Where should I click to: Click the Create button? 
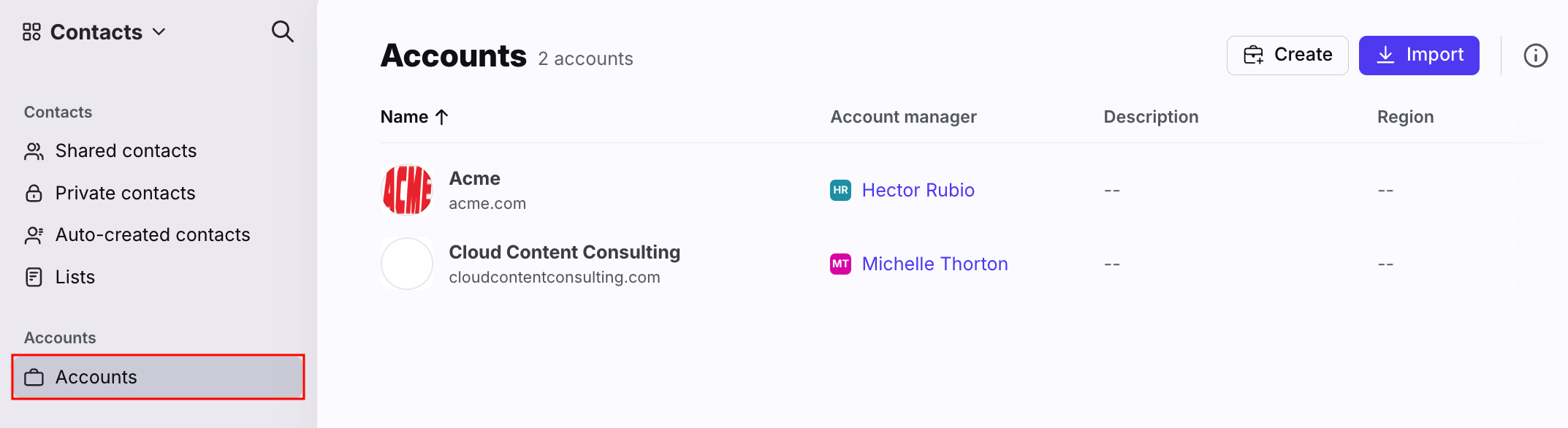(1287, 56)
